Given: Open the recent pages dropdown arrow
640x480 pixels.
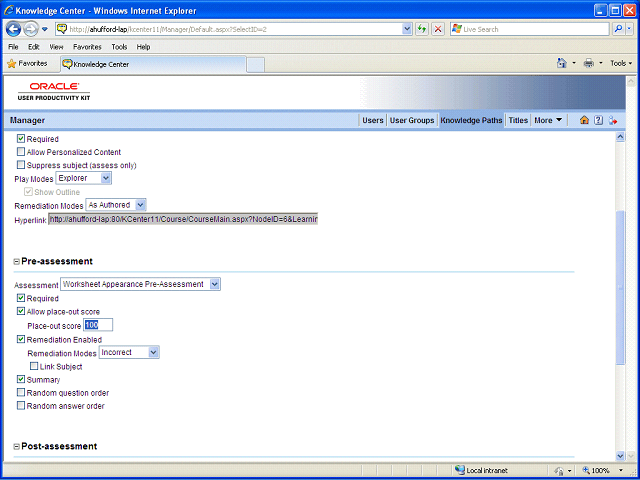Looking at the screenshot, I should click(45, 29).
